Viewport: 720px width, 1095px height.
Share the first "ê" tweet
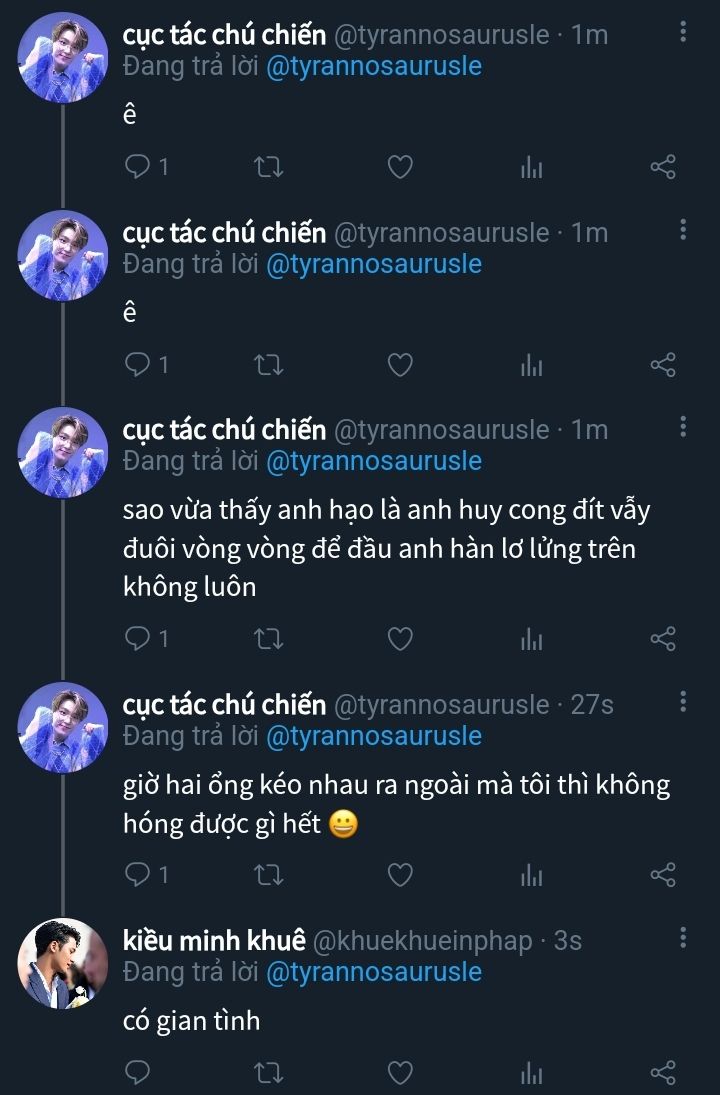[x=663, y=167]
